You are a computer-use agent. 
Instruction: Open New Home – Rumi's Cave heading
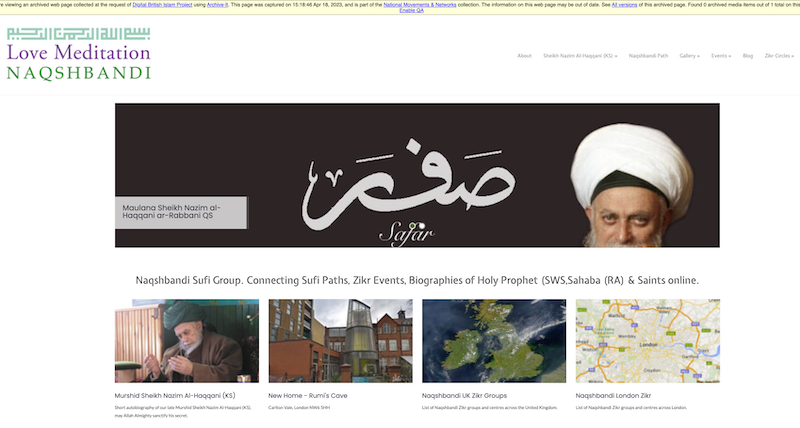(308, 395)
